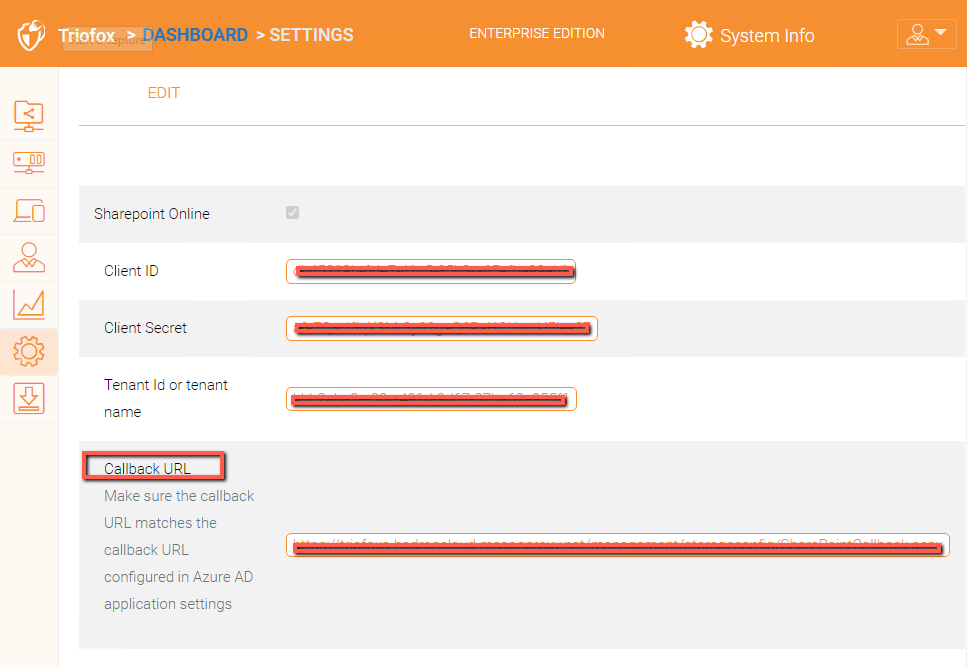Open the reports chart sidebar icon
This screenshot has height=668, width=967.
click(x=29, y=305)
